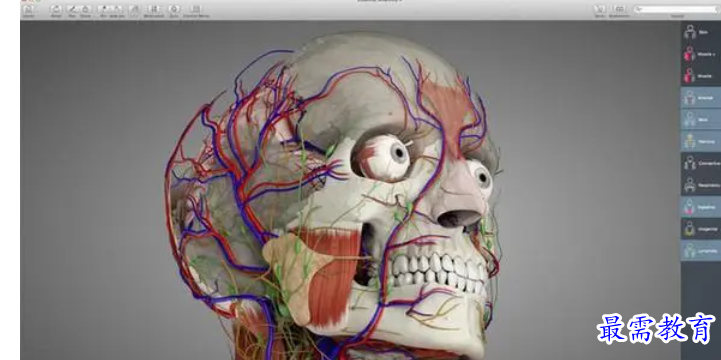Show the Respiratory system layer
721x360 pixels.
[x=701, y=185]
